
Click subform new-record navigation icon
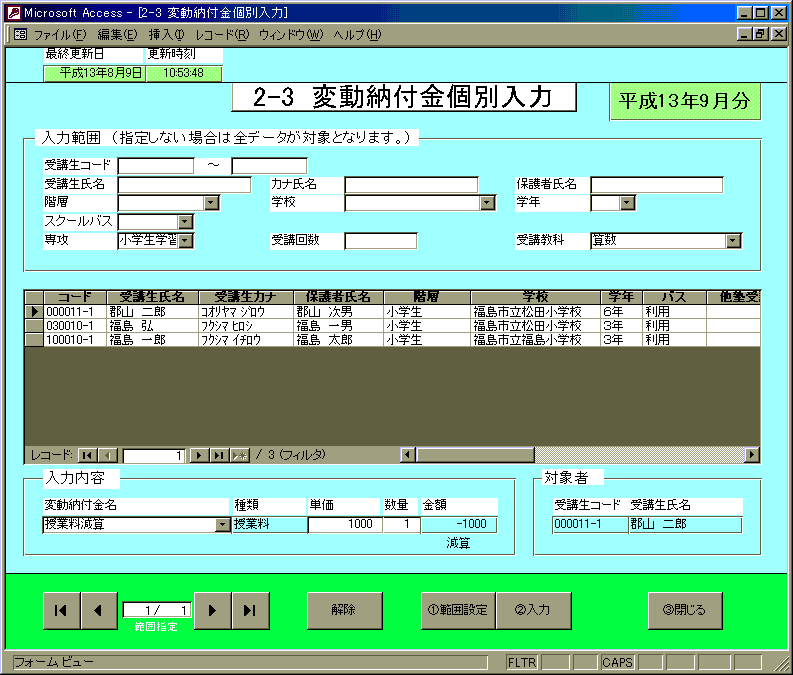tap(240, 456)
